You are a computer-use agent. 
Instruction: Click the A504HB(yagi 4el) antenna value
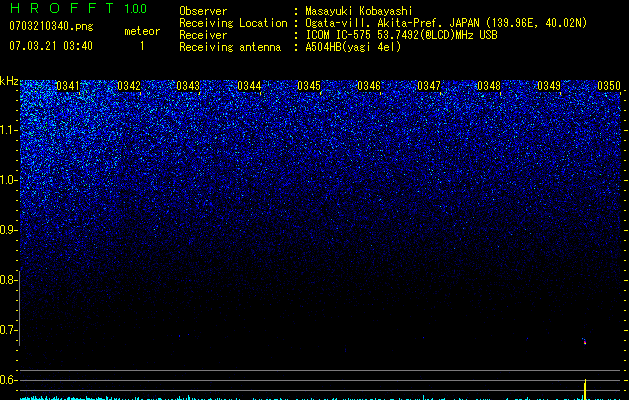tap(353, 47)
